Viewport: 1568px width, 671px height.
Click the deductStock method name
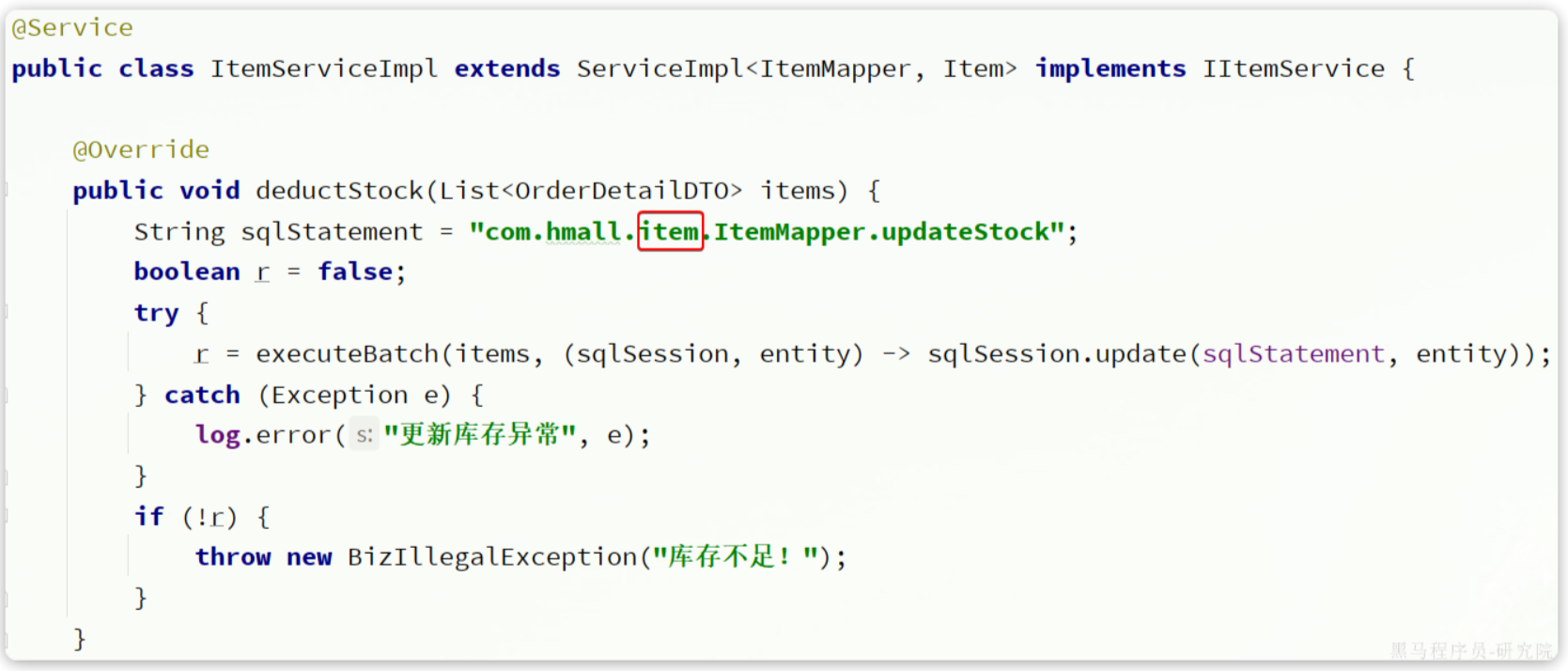[339, 191]
